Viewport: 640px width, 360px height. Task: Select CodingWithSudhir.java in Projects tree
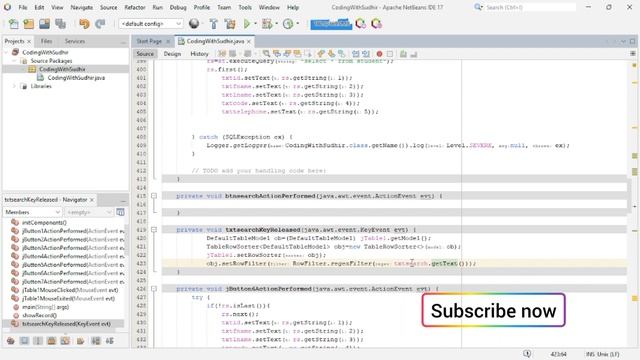pyautogui.click(x=76, y=78)
